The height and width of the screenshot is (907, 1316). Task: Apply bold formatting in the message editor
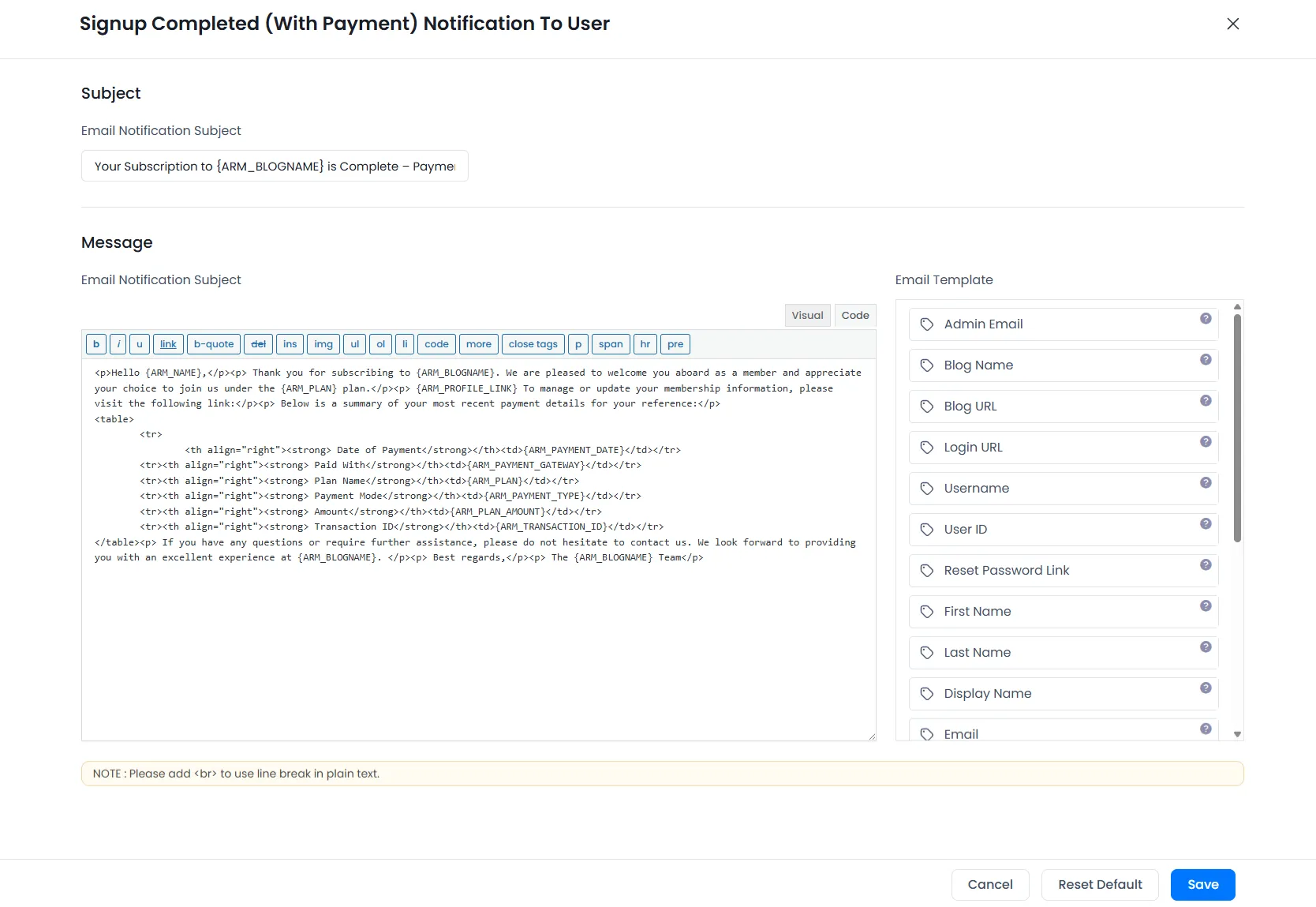[95, 343]
